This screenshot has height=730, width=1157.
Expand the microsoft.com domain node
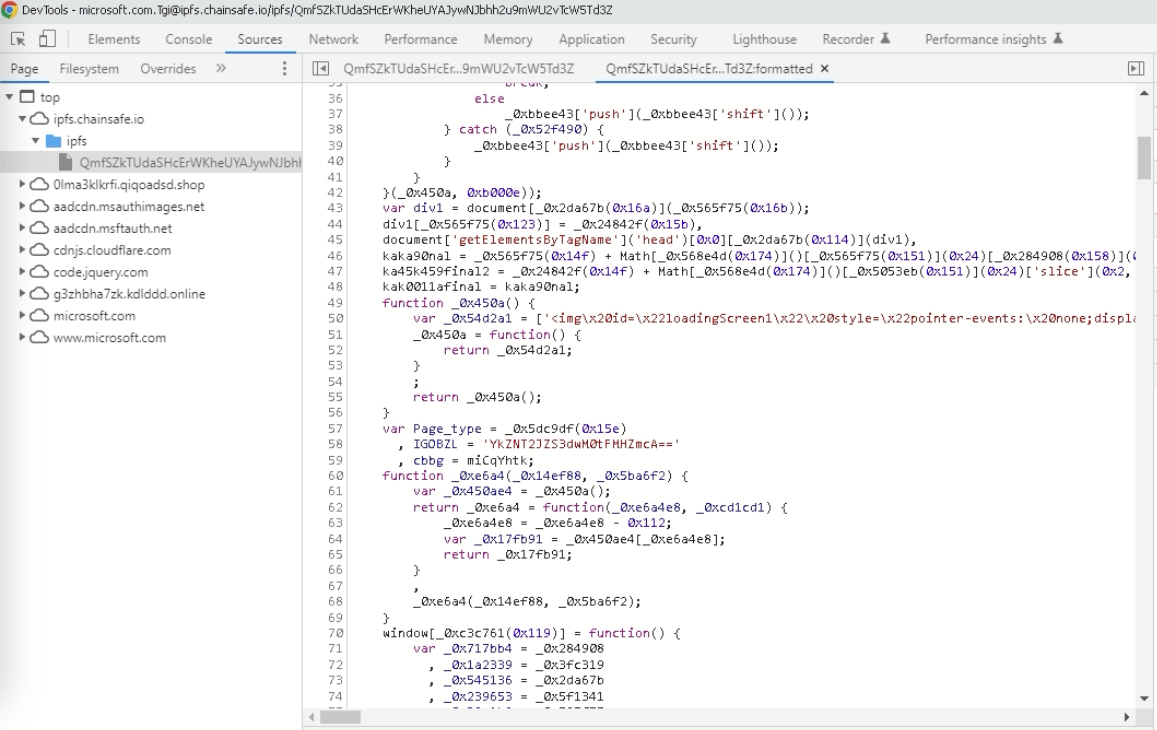coord(22,315)
